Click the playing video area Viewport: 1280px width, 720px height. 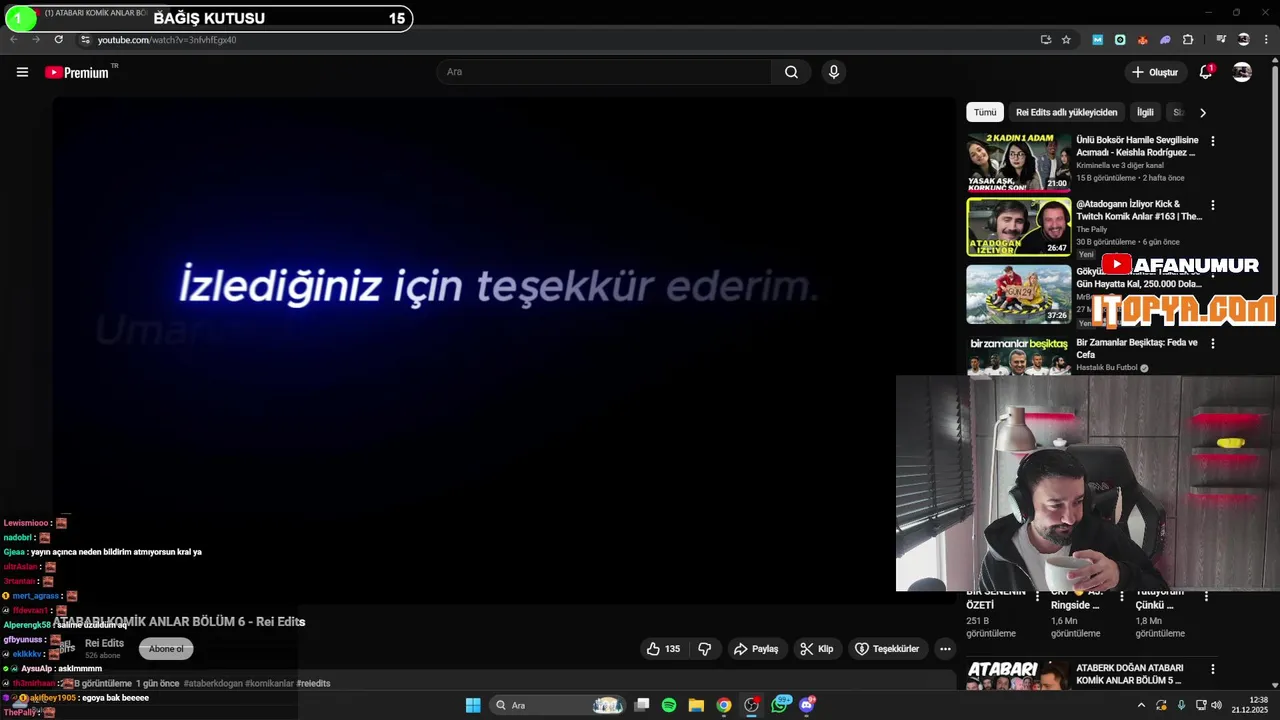pos(503,350)
